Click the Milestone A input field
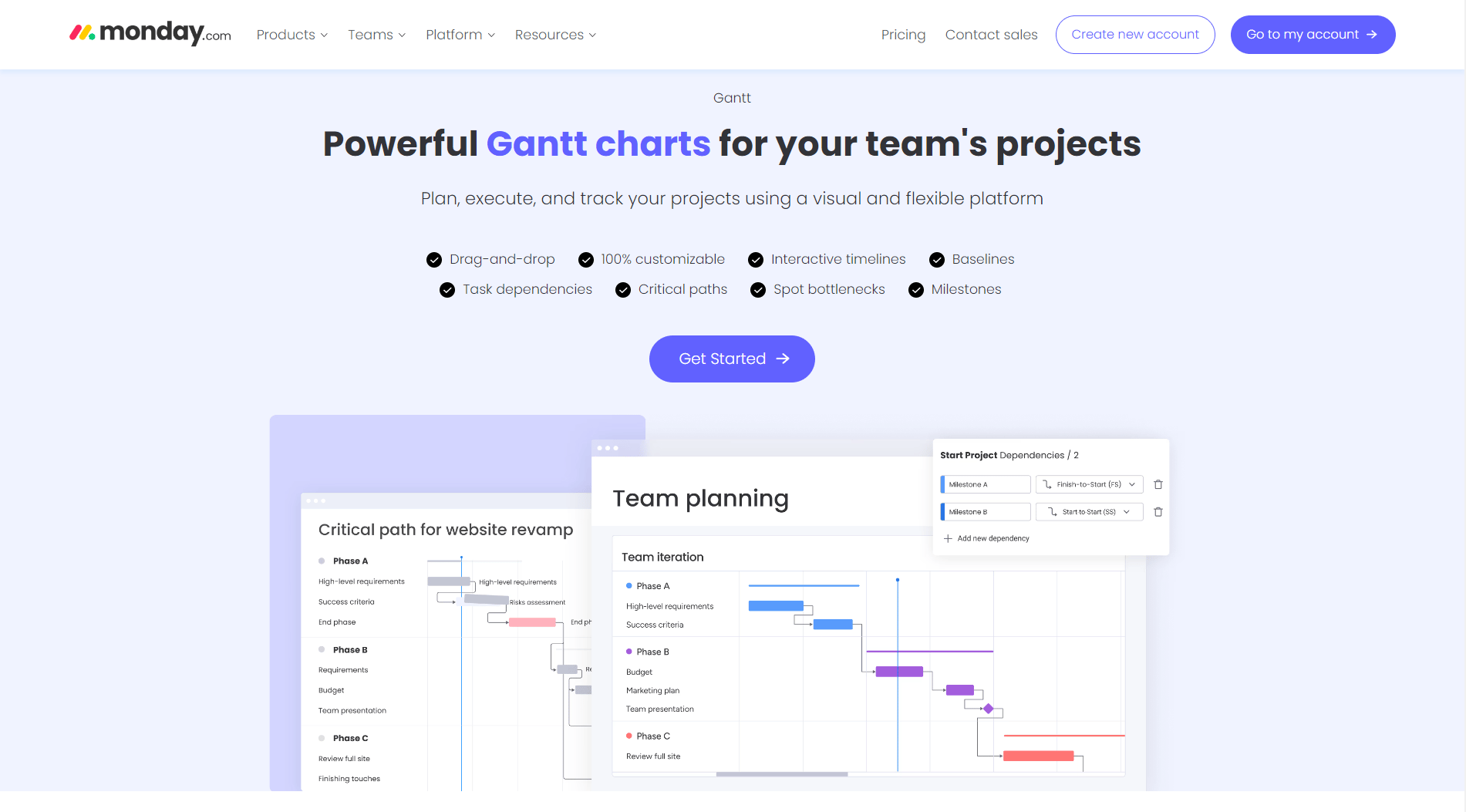Screen dimensions: 1466x812 click(x=987, y=485)
